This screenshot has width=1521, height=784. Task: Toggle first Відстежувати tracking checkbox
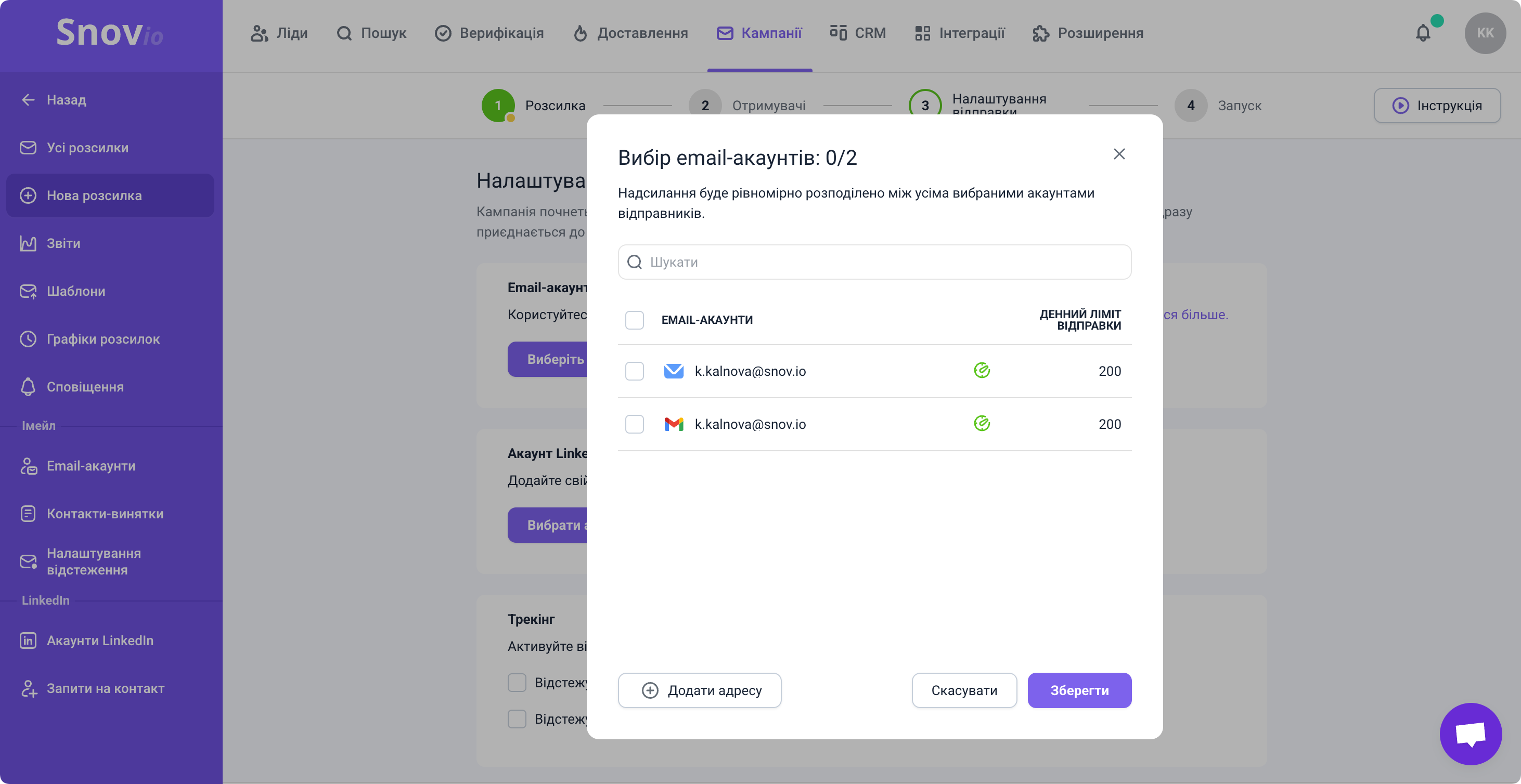(x=517, y=683)
